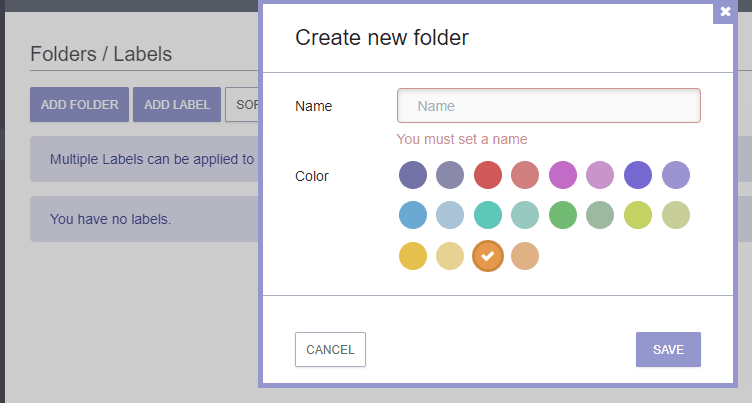
Task: Close the Create new folder dialog
Action: click(725, 12)
